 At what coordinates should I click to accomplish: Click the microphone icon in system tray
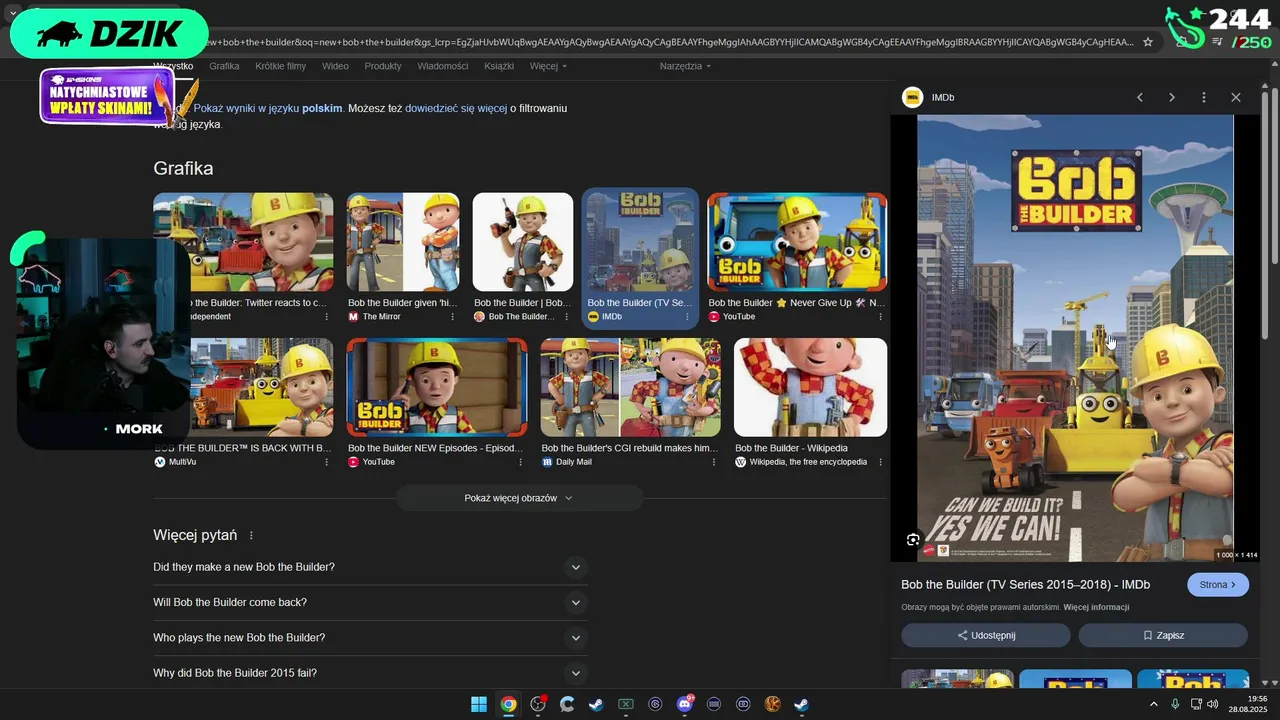[1175, 704]
